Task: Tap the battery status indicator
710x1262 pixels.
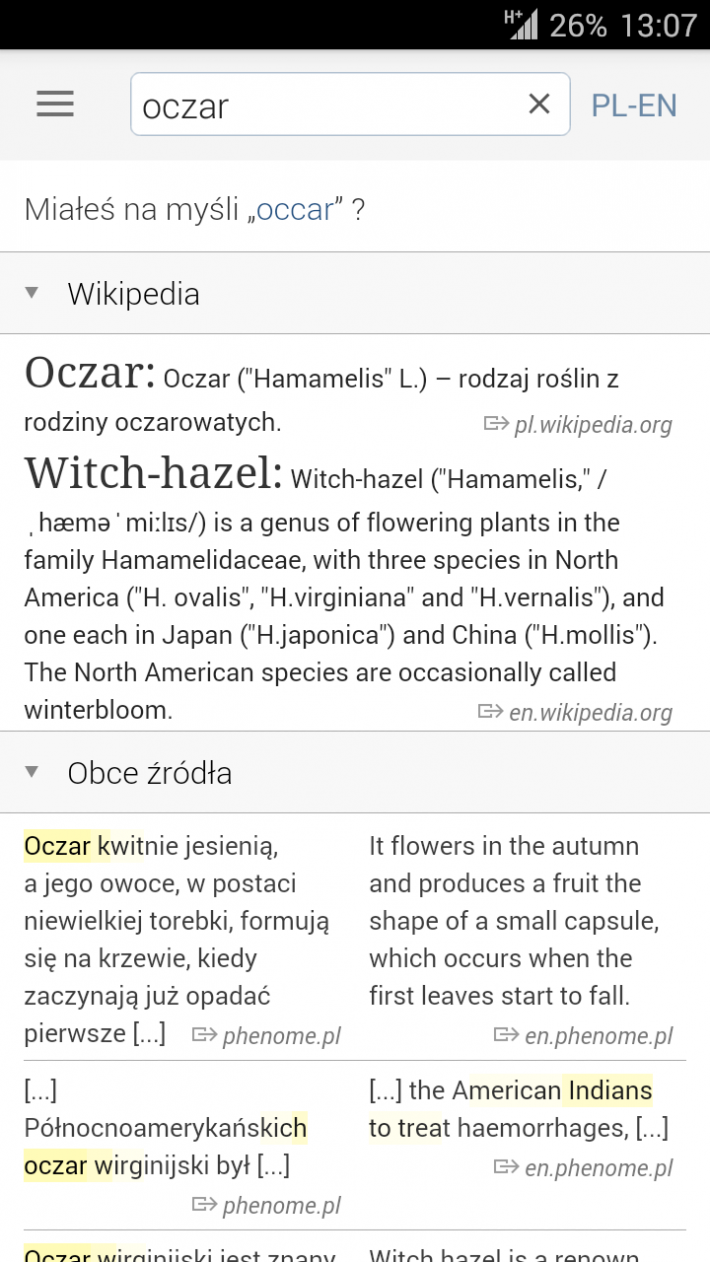Action: [x=578, y=24]
